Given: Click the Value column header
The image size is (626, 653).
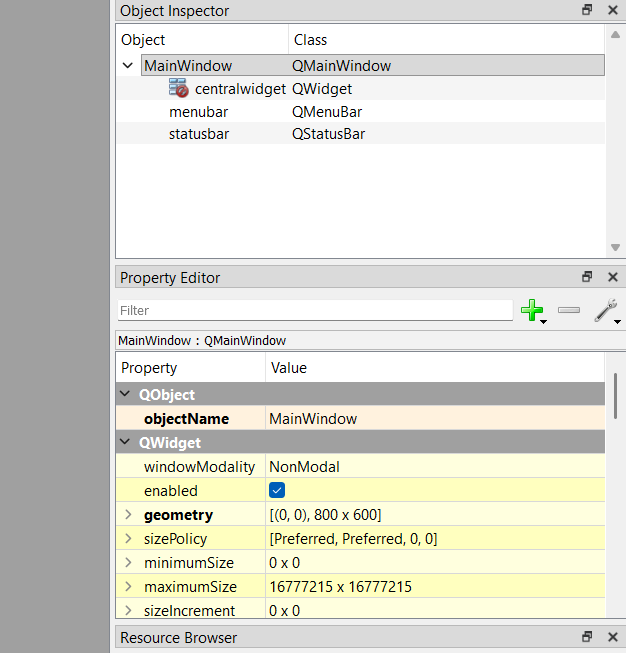Looking at the screenshot, I should pyautogui.click(x=435, y=368).
